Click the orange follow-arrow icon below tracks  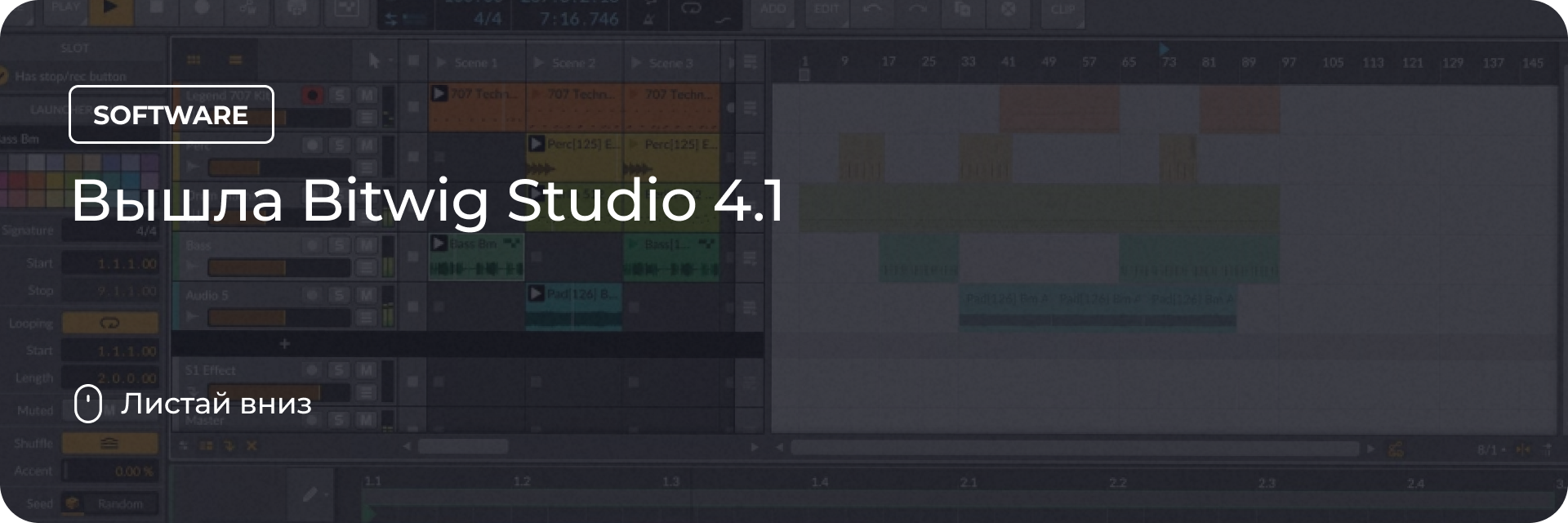click(229, 446)
